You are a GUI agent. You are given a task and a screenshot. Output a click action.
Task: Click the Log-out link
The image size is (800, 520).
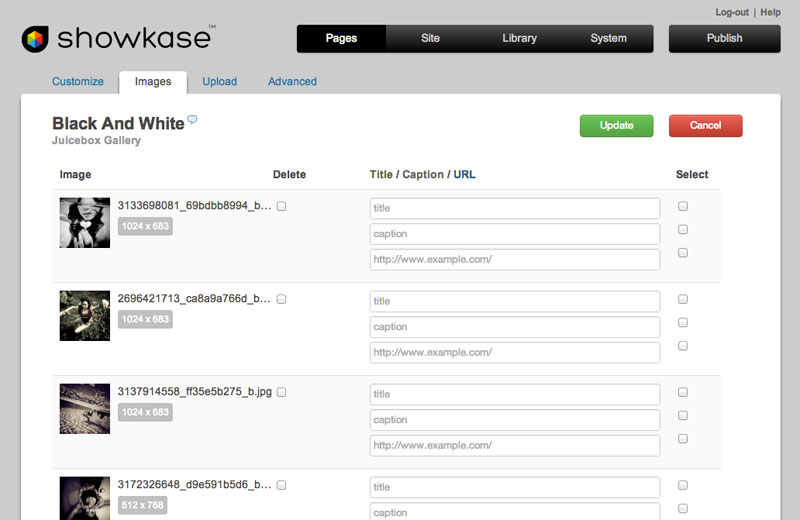732,12
